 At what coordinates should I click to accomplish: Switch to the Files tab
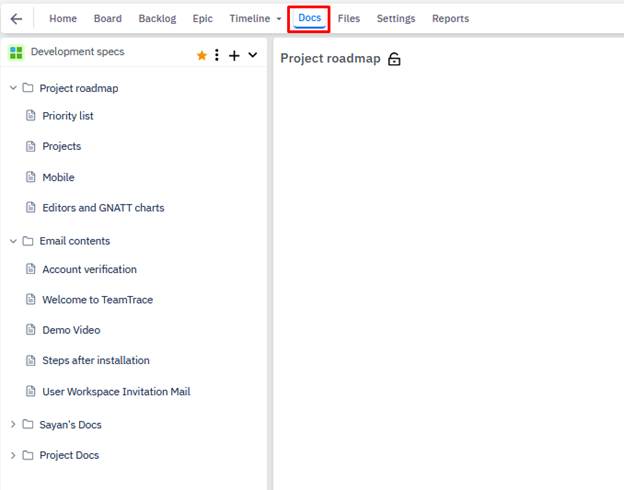(x=349, y=19)
